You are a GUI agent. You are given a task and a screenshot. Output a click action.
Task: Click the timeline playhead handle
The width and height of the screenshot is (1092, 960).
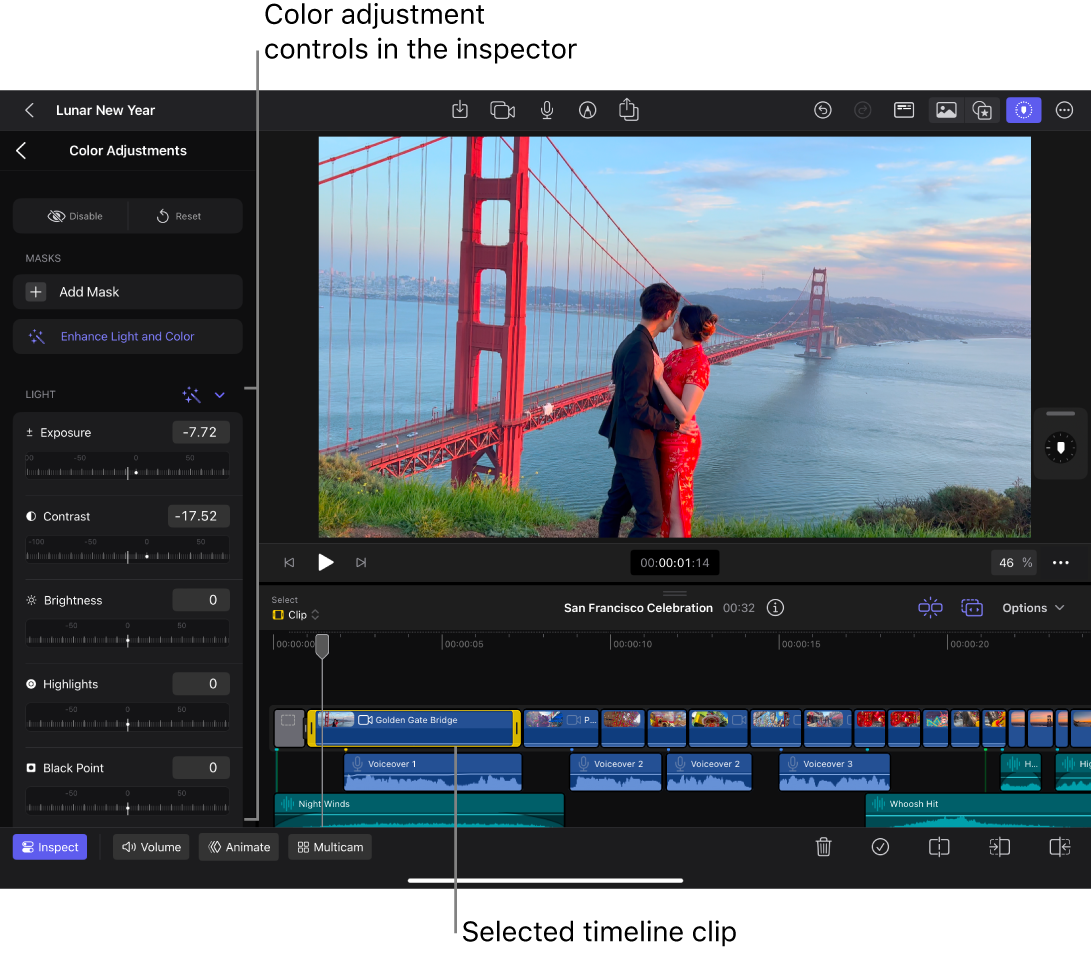pos(322,645)
